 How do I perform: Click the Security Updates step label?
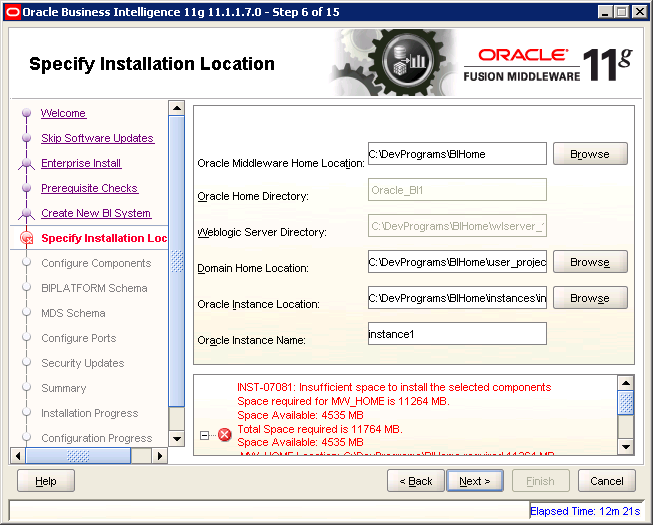(x=83, y=363)
